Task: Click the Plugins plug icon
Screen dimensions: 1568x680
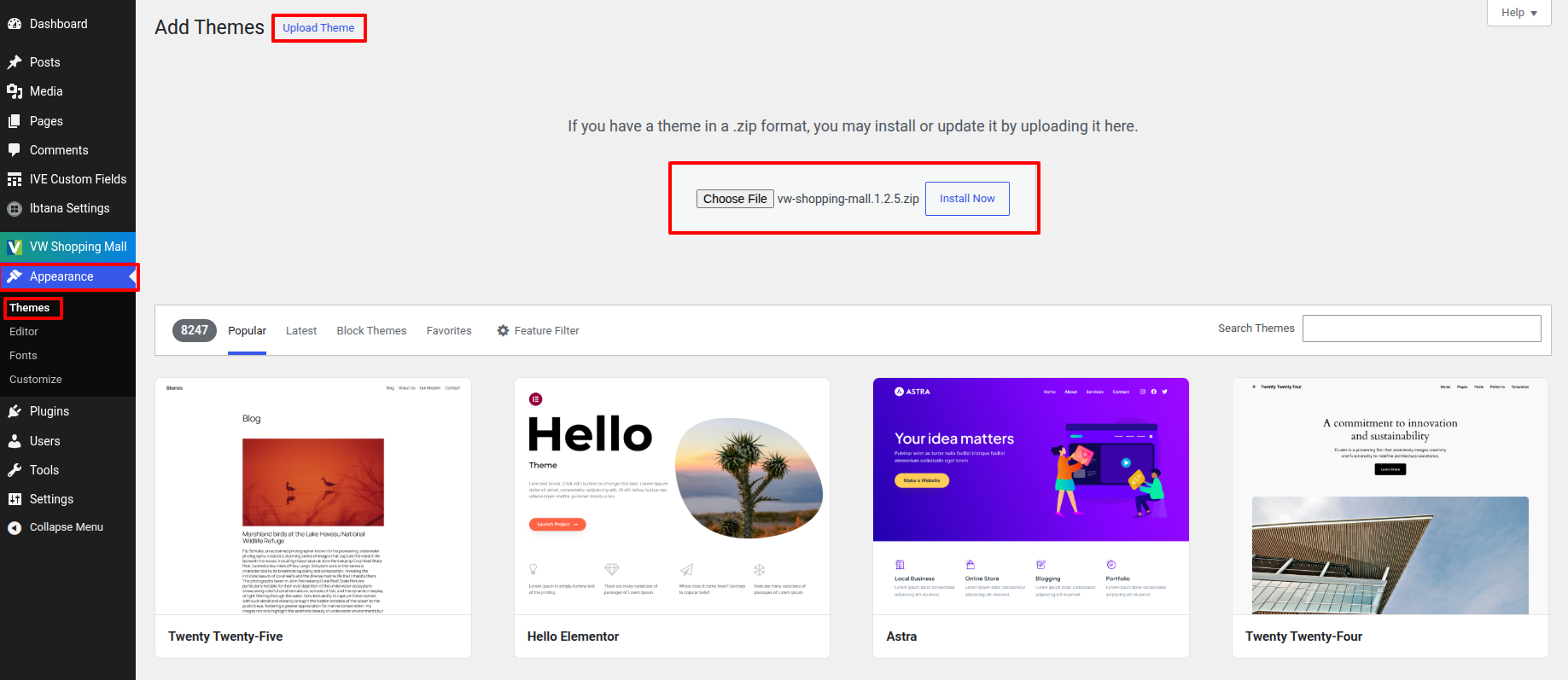Action: pos(15,411)
